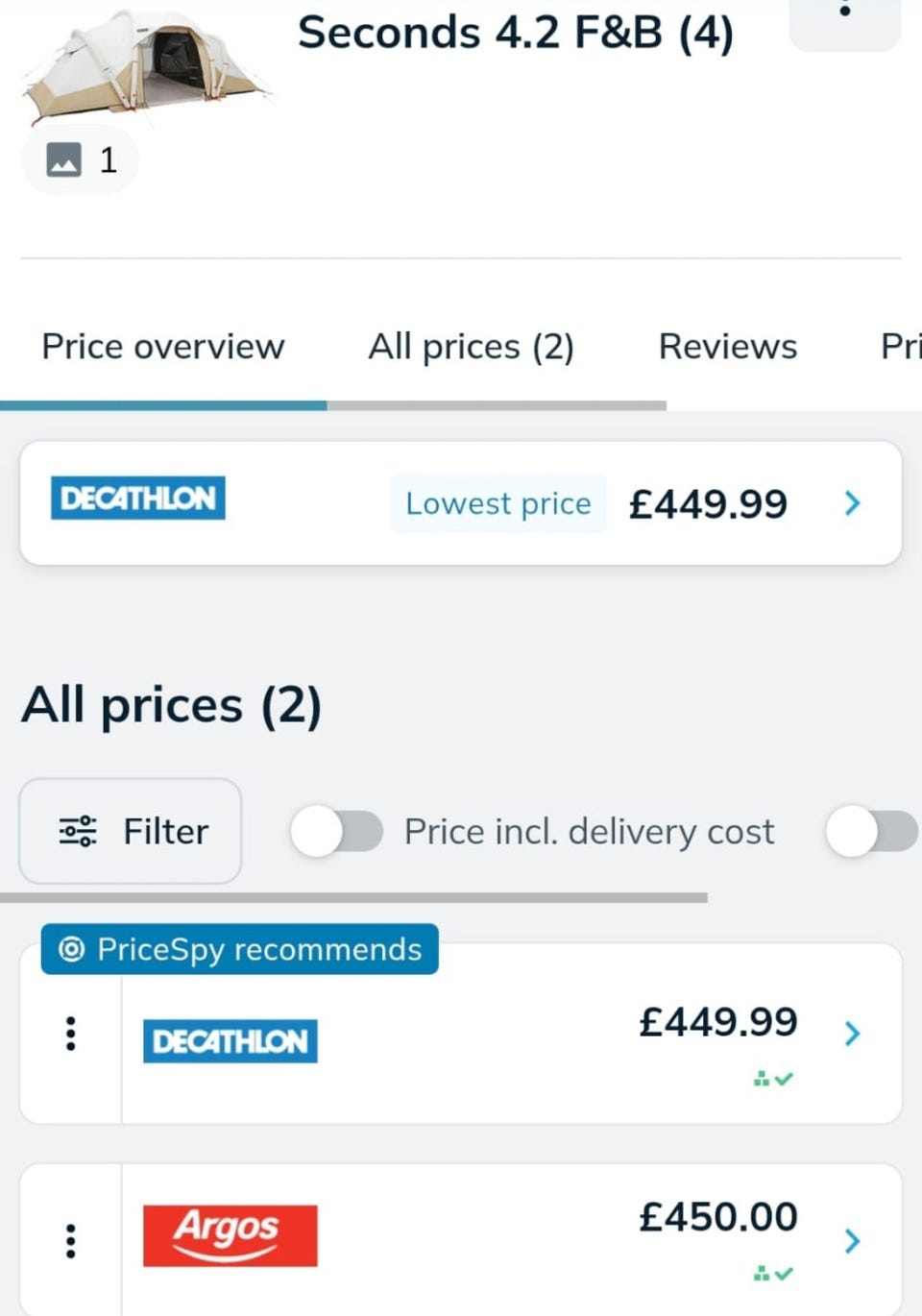Open three-dot menu for Decathlon offer

coord(70,1034)
